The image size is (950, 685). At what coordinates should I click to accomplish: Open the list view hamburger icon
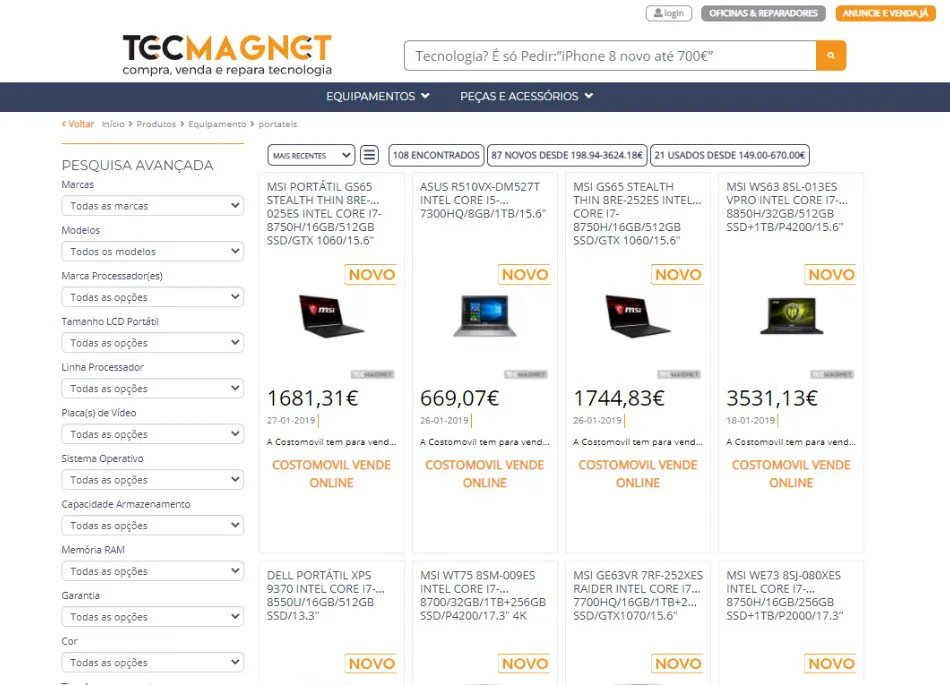(x=369, y=155)
